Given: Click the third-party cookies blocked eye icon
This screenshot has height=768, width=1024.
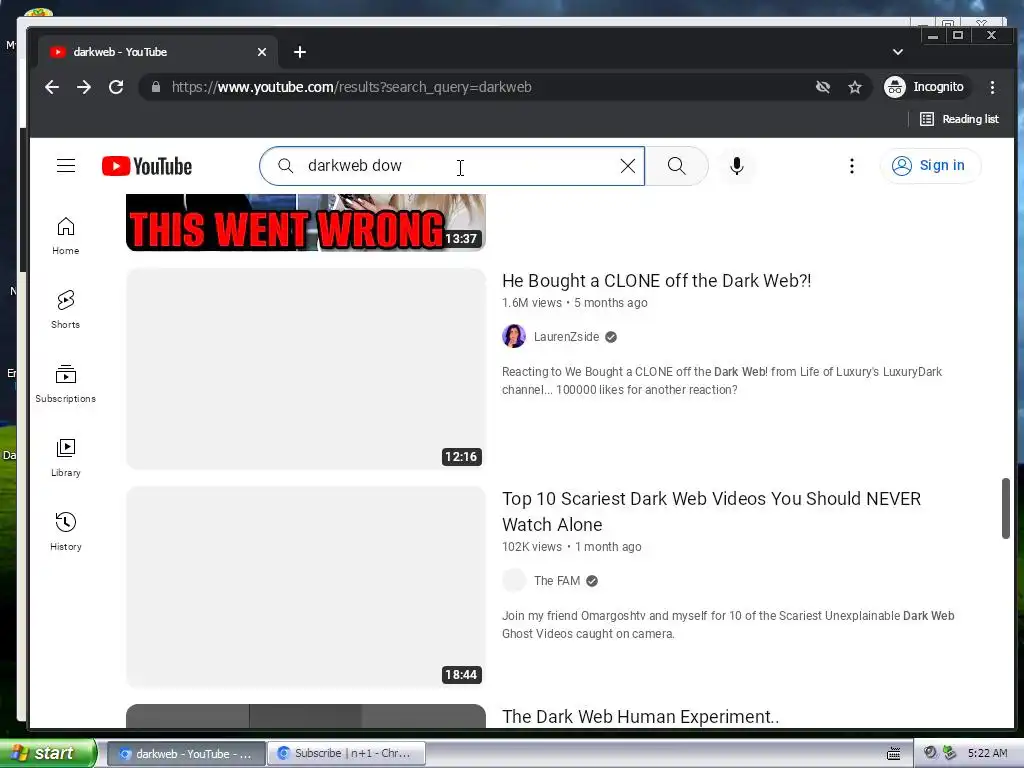Looking at the screenshot, I should click(x=823, y=87).
